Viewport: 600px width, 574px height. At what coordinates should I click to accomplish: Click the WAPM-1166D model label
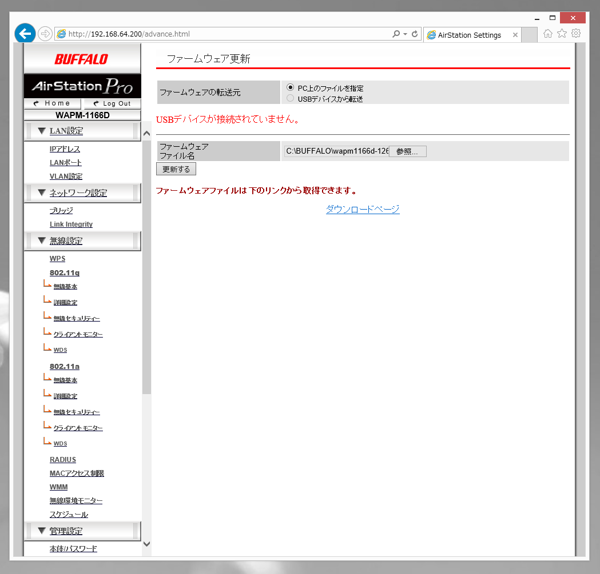coord(82,115)
